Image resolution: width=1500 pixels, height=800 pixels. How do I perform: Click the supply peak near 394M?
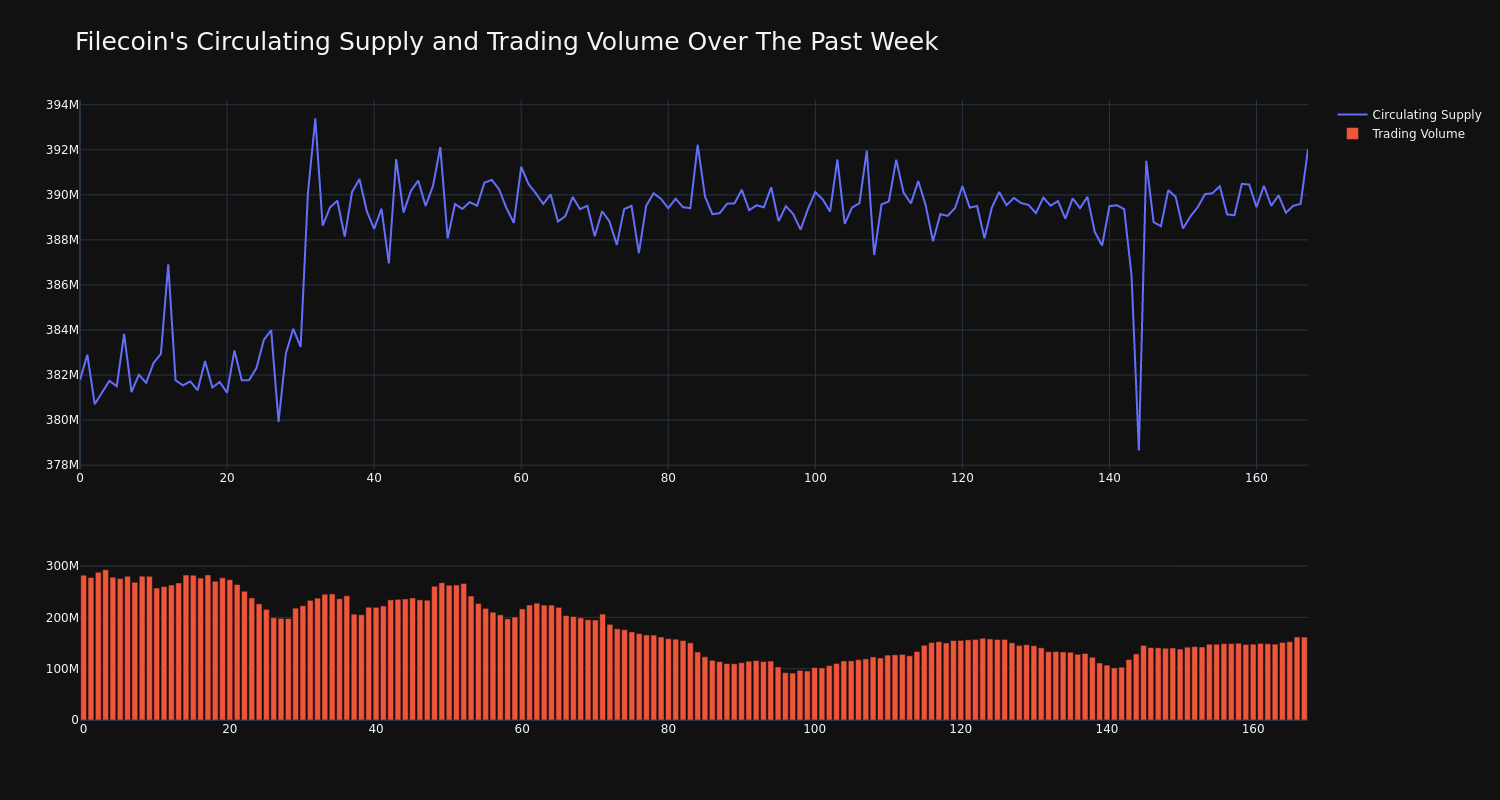point(315,119)
